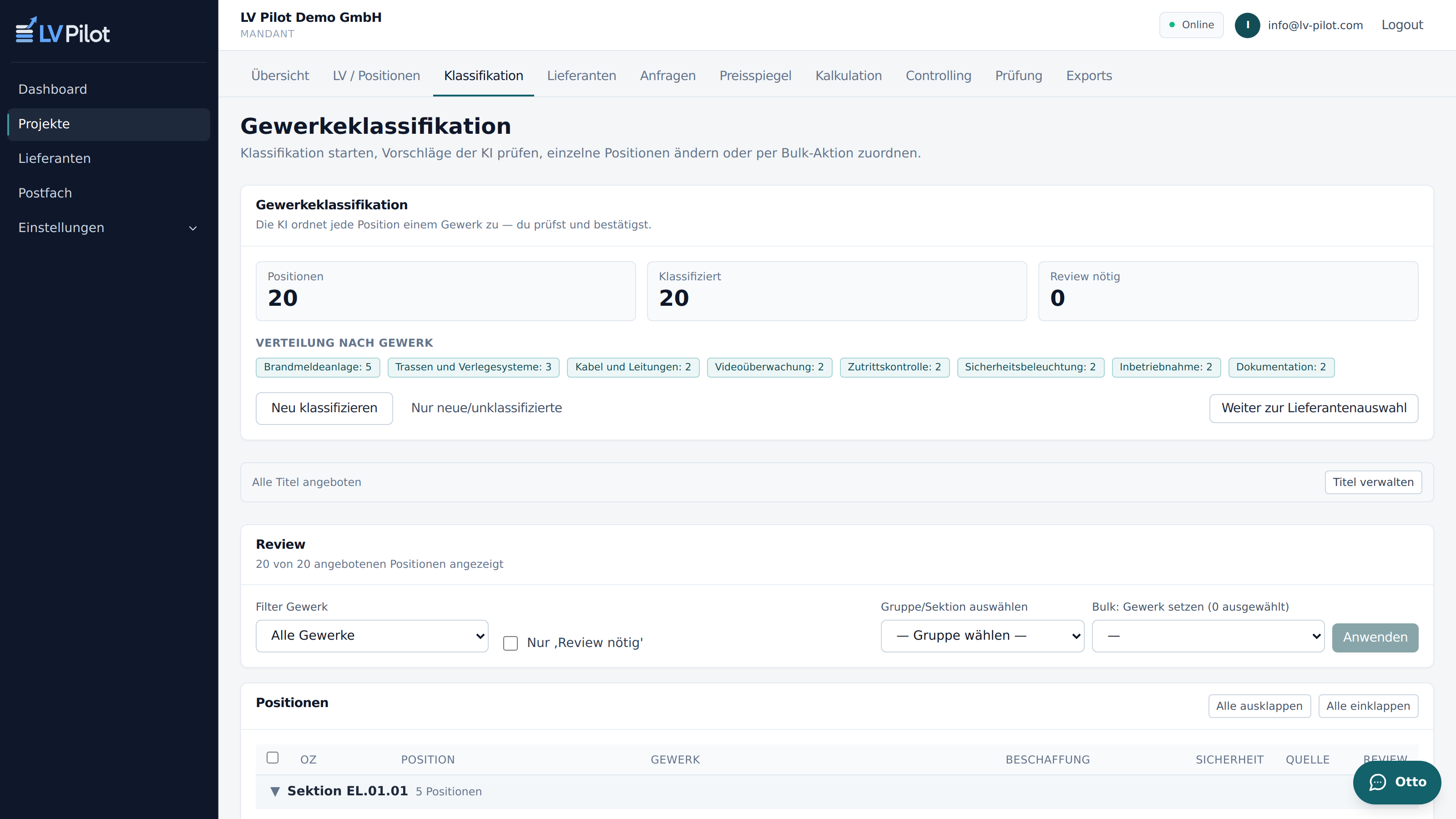1456x819 pixels.
Task: Click the Online status indicator
Action: pos(1191,25)
